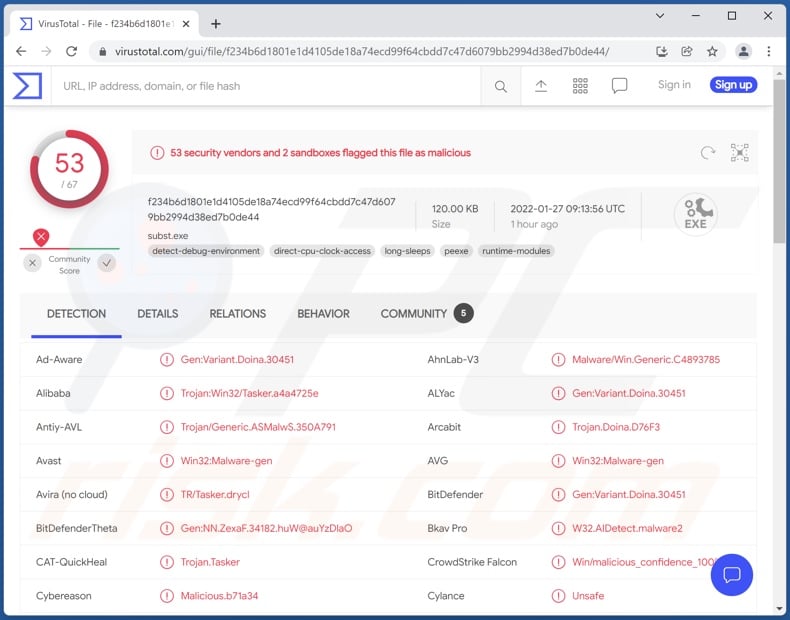Open the floating chat support button
Screen dimensions: 790x620
coord(732,575)
